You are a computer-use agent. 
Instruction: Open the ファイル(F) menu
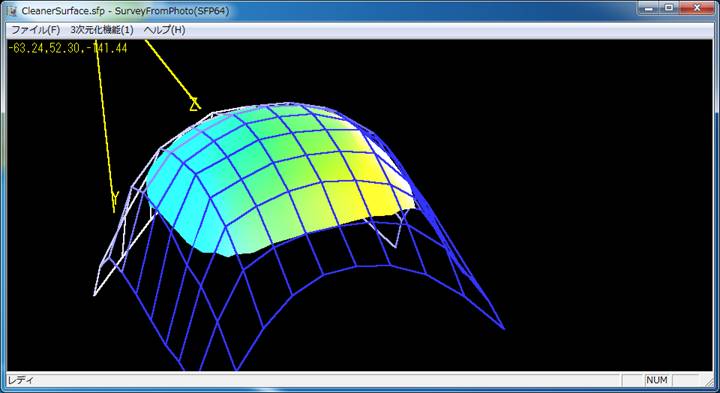pyautogui.click(x=35, y=30)
